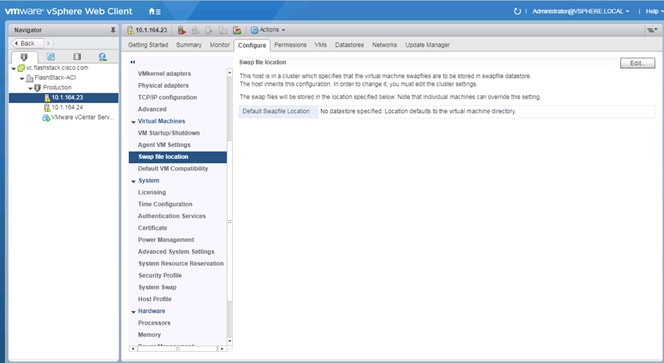The image size is (664, 363).
Task: Open Physical adapters settings
Action: click(163, 86)
